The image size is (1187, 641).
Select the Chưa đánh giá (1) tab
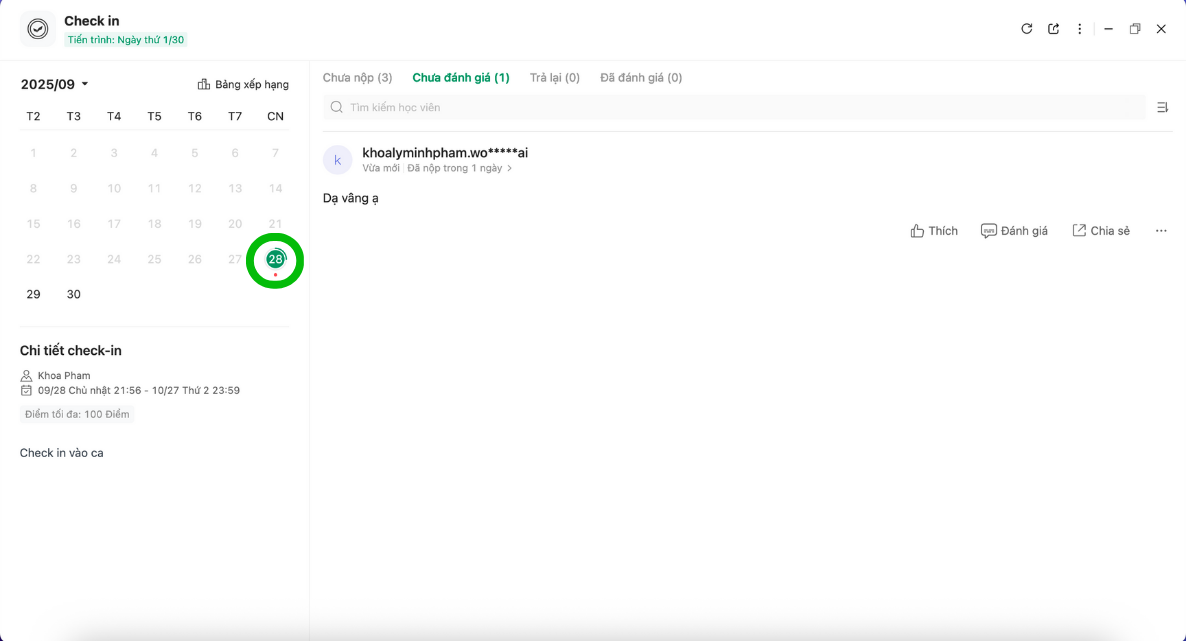coord(461,78)
